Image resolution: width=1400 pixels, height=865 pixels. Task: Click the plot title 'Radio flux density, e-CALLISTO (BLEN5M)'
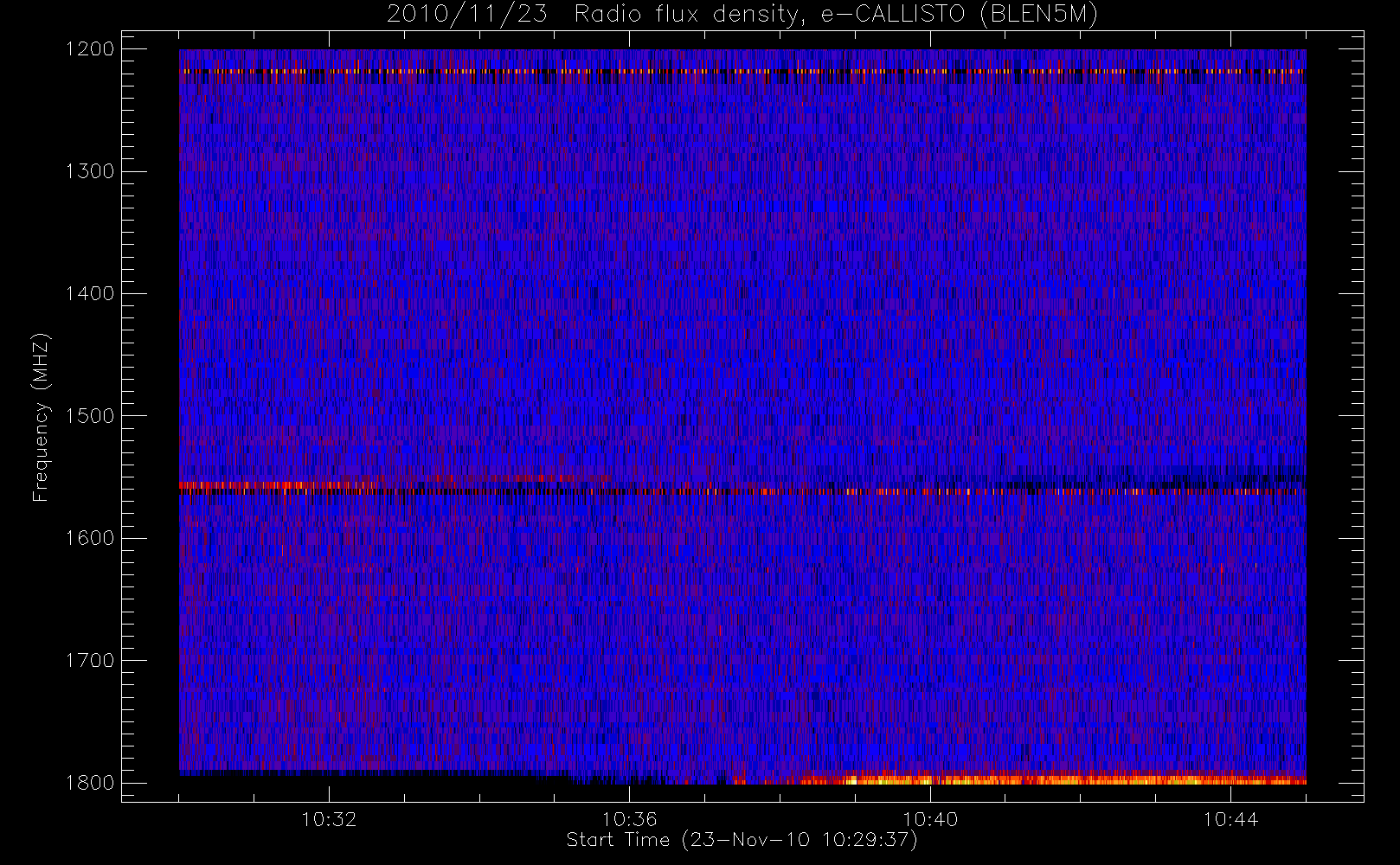pyautogui.click(x=835, y=15)
